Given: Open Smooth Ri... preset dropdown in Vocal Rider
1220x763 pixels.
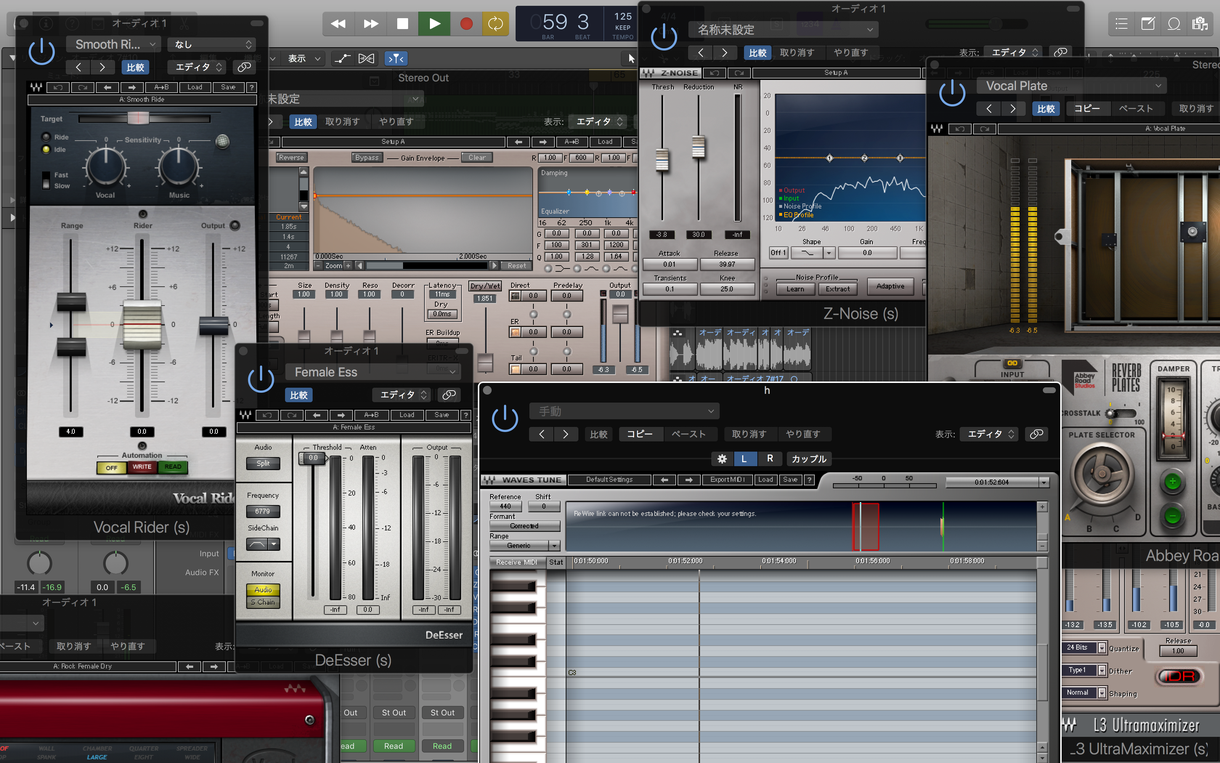Looking at the screenshot, I should 113,44.
